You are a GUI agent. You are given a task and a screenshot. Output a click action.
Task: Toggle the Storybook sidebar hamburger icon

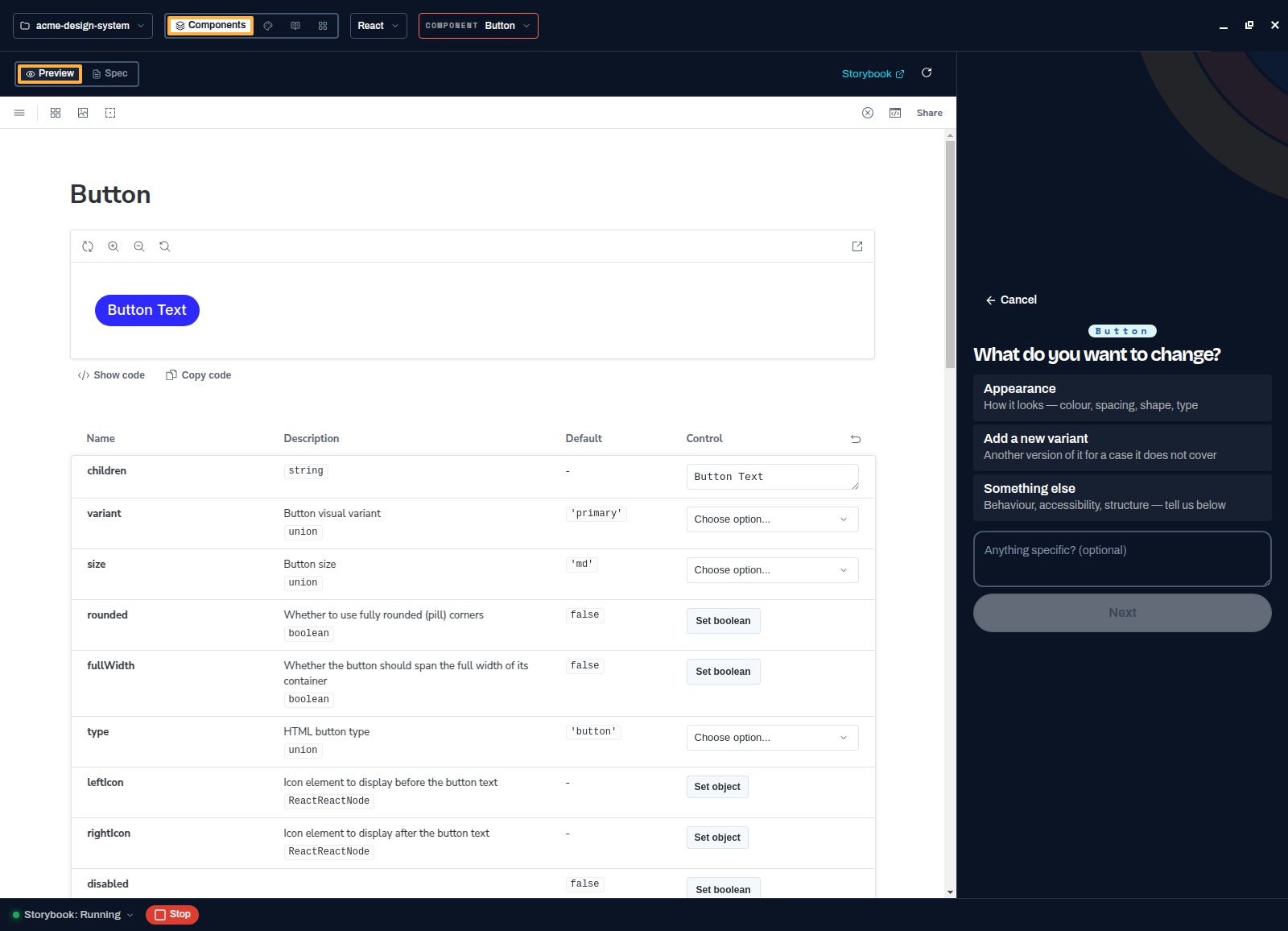tap(19, 113)
